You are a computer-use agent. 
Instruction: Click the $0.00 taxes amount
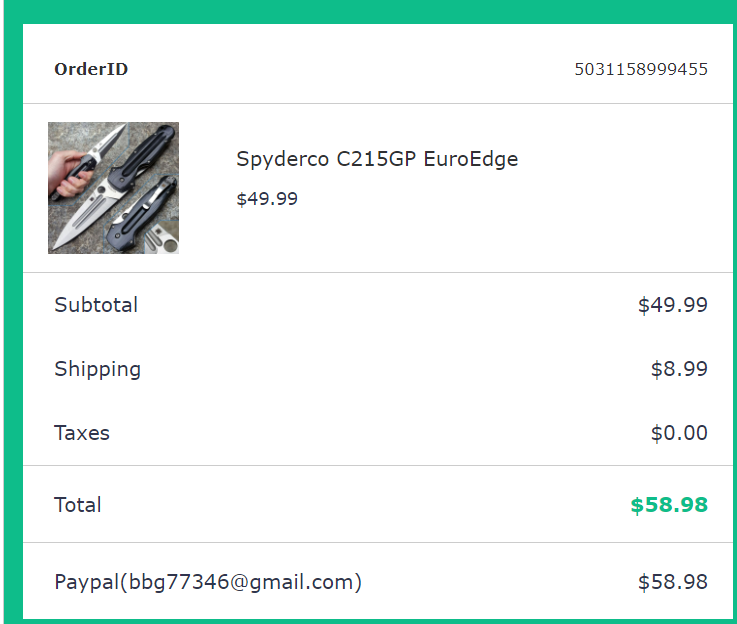point(679,433)
